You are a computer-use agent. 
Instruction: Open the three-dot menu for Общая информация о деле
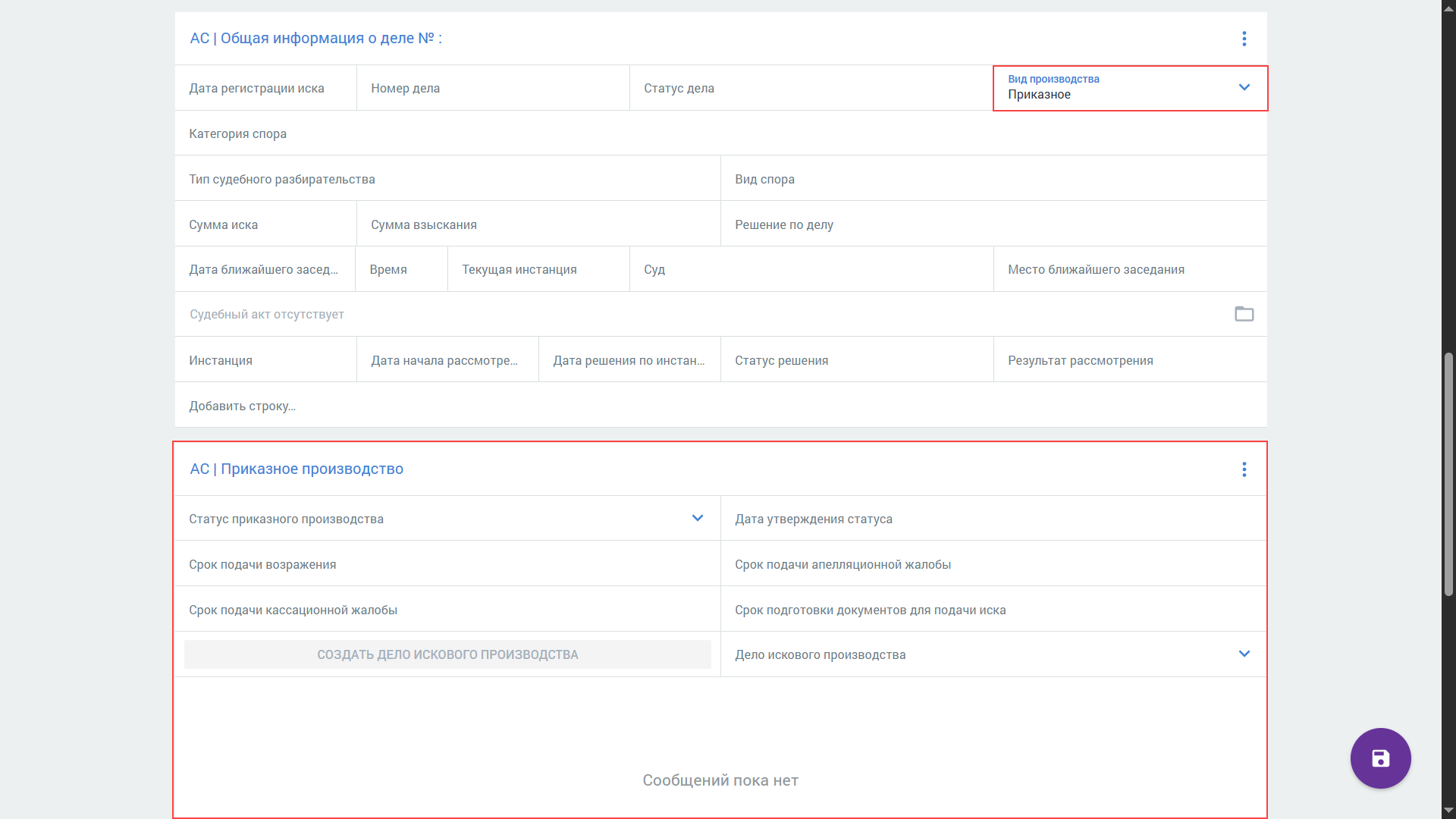(x=1244, y=39)
